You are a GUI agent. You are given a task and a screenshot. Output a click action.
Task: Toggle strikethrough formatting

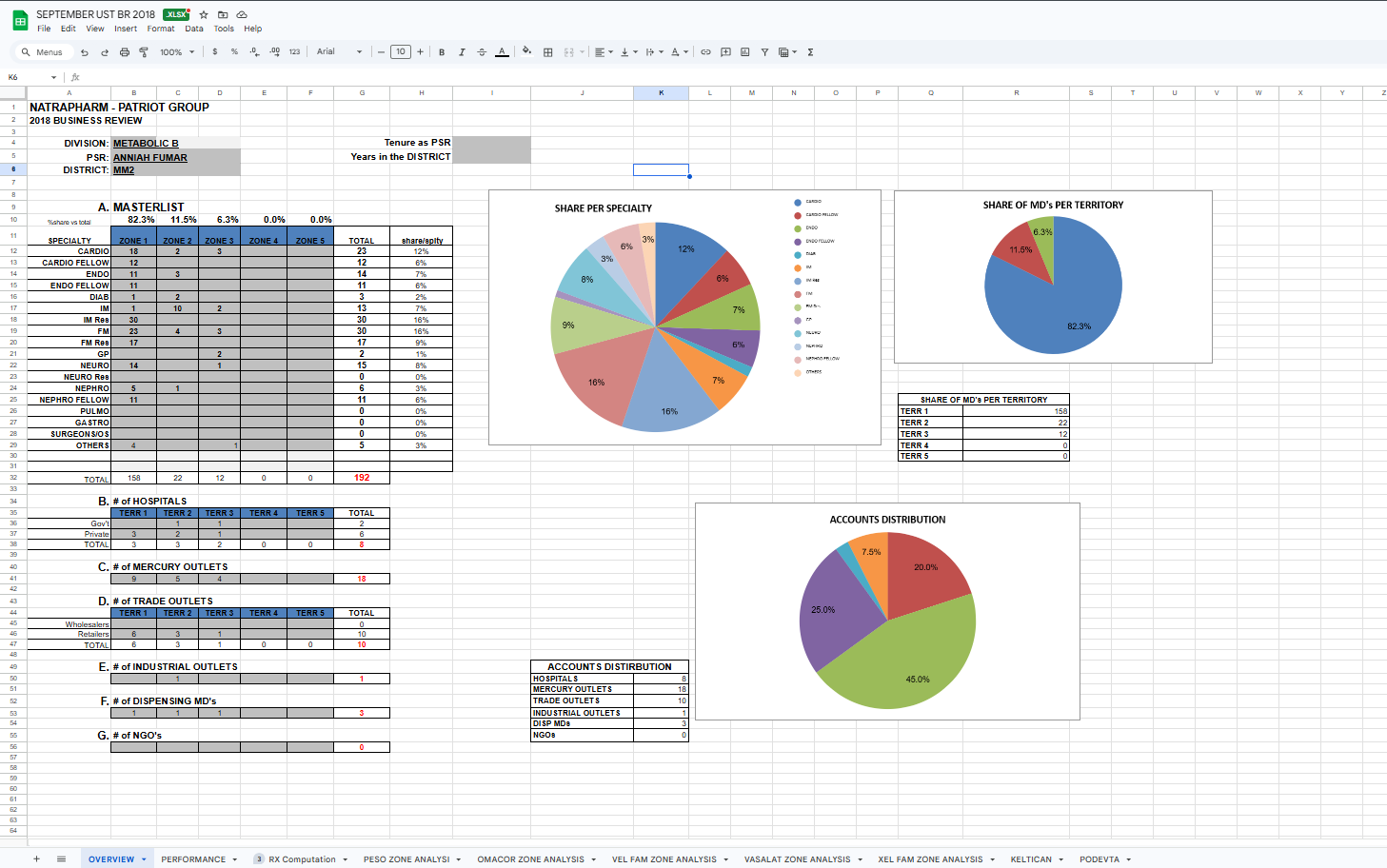coord(482,52)
